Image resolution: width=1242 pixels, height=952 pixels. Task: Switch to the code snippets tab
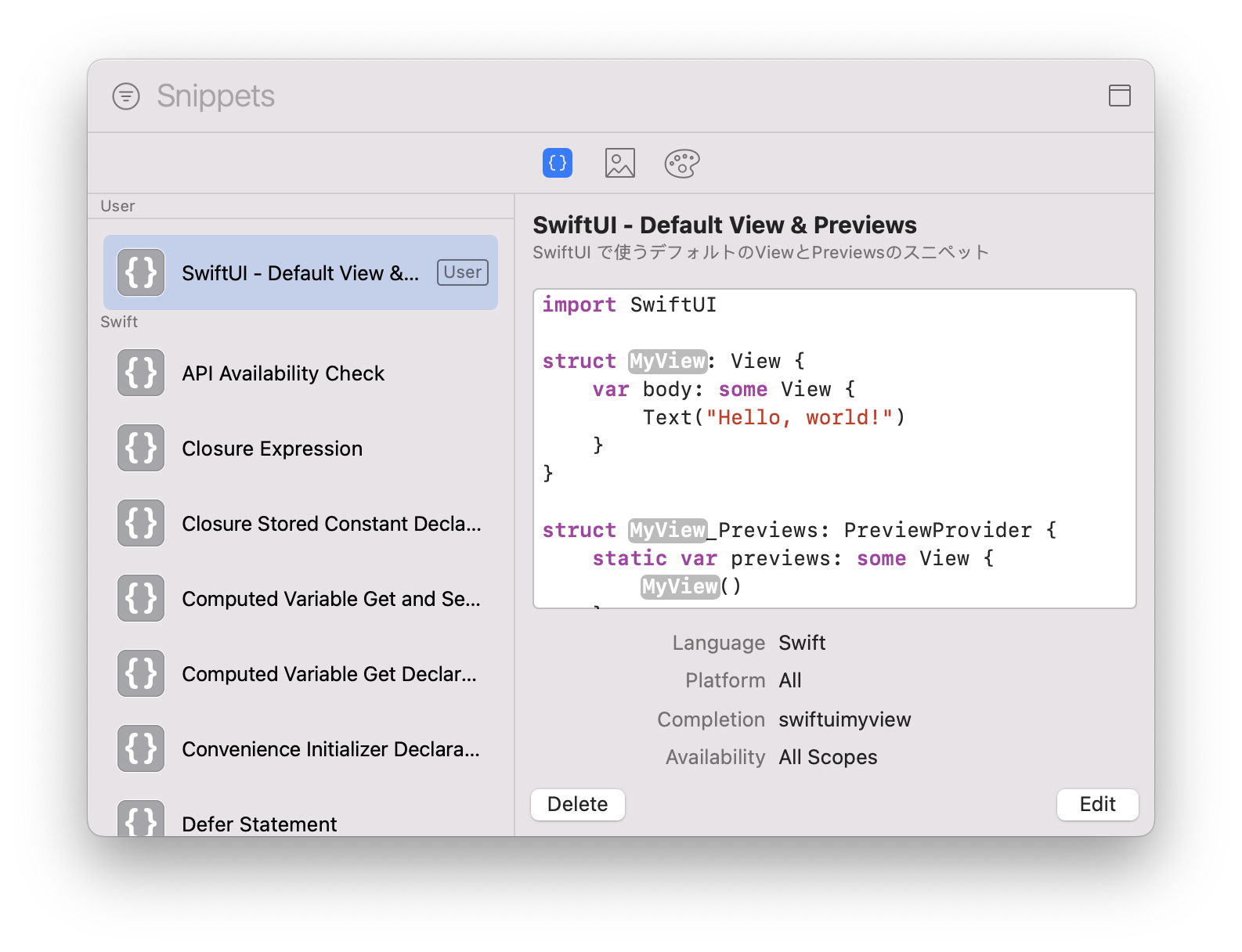click(558, 163)
